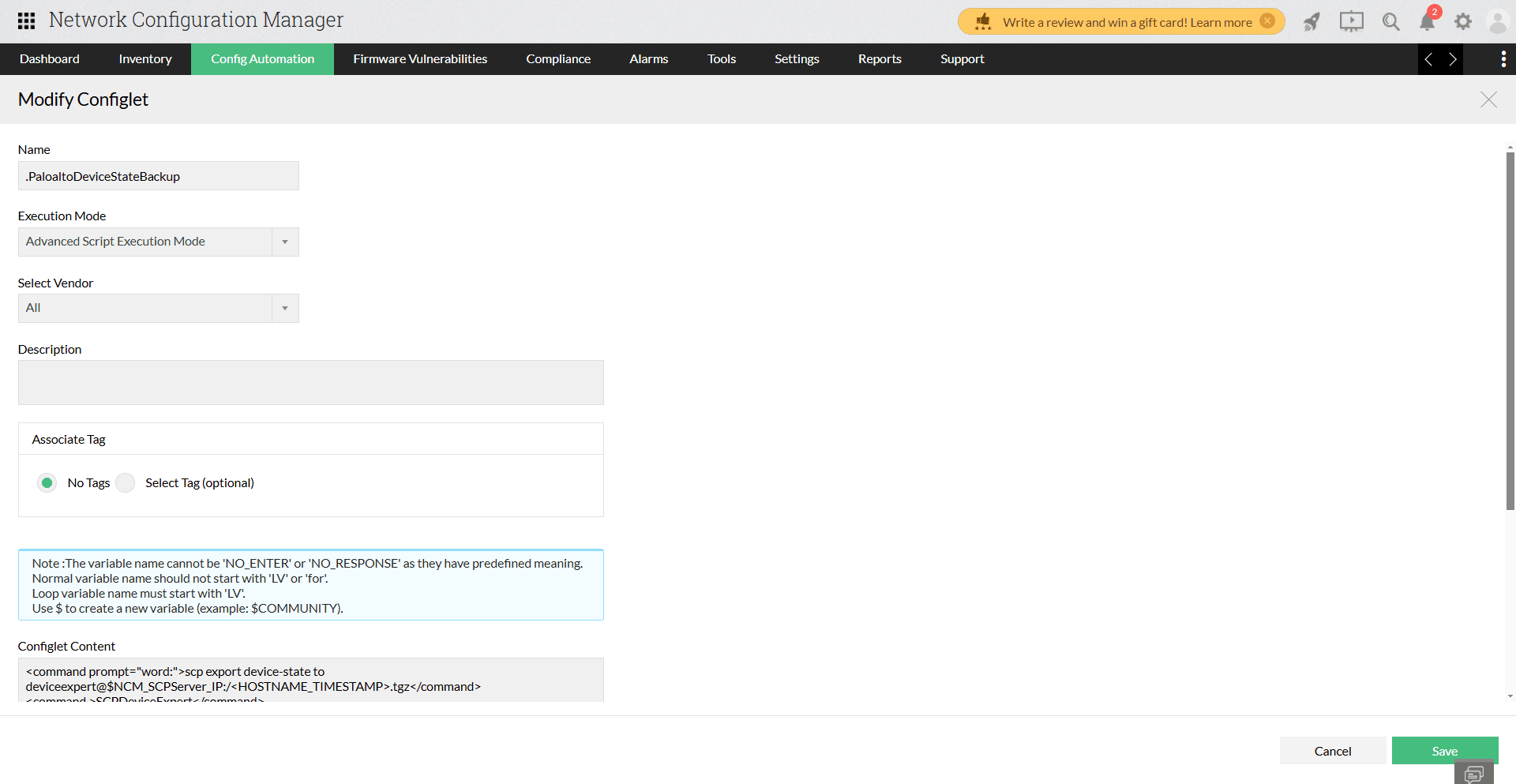Click the search magnifier icon
Screen dimensions: 1516x784
(1390, 22)
